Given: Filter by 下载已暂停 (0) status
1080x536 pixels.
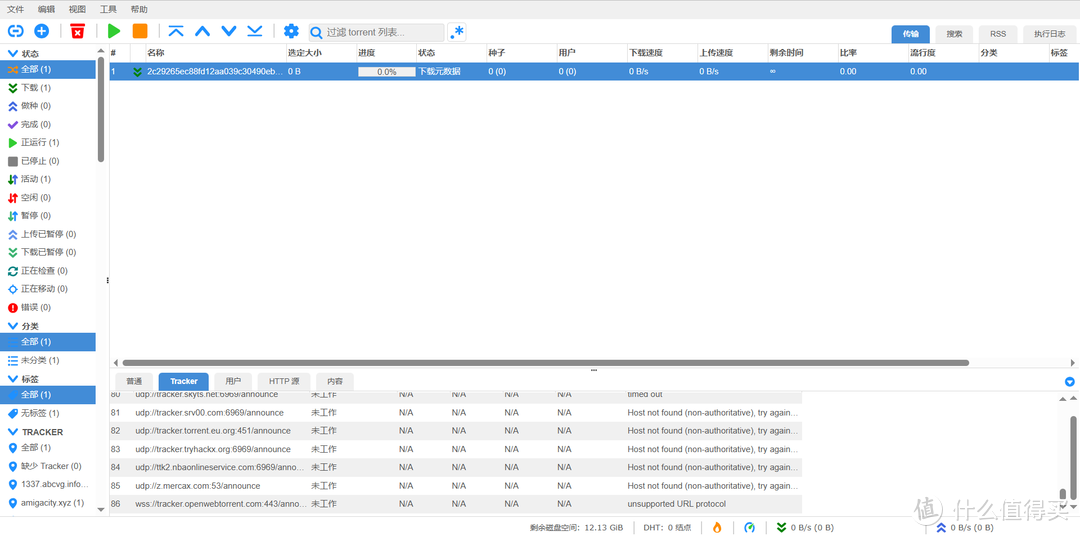Looking at the screenshot, I should (48, 252).
